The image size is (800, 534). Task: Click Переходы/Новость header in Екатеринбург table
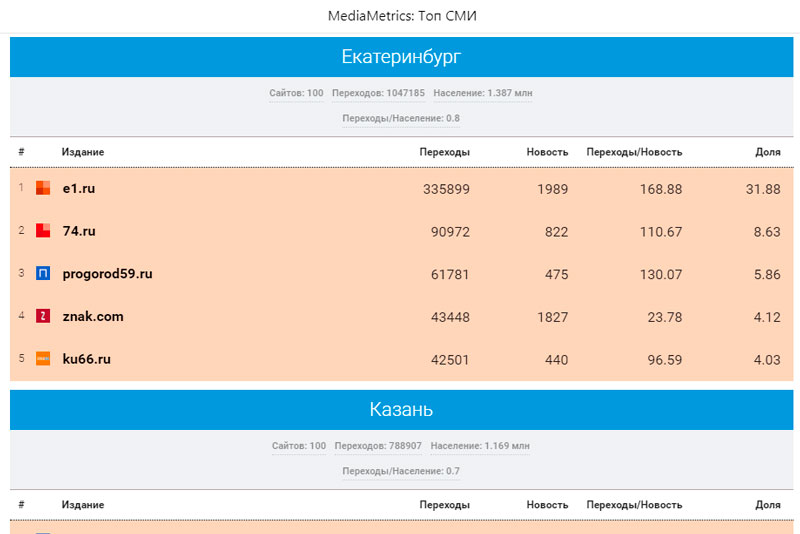coord(634,152)
